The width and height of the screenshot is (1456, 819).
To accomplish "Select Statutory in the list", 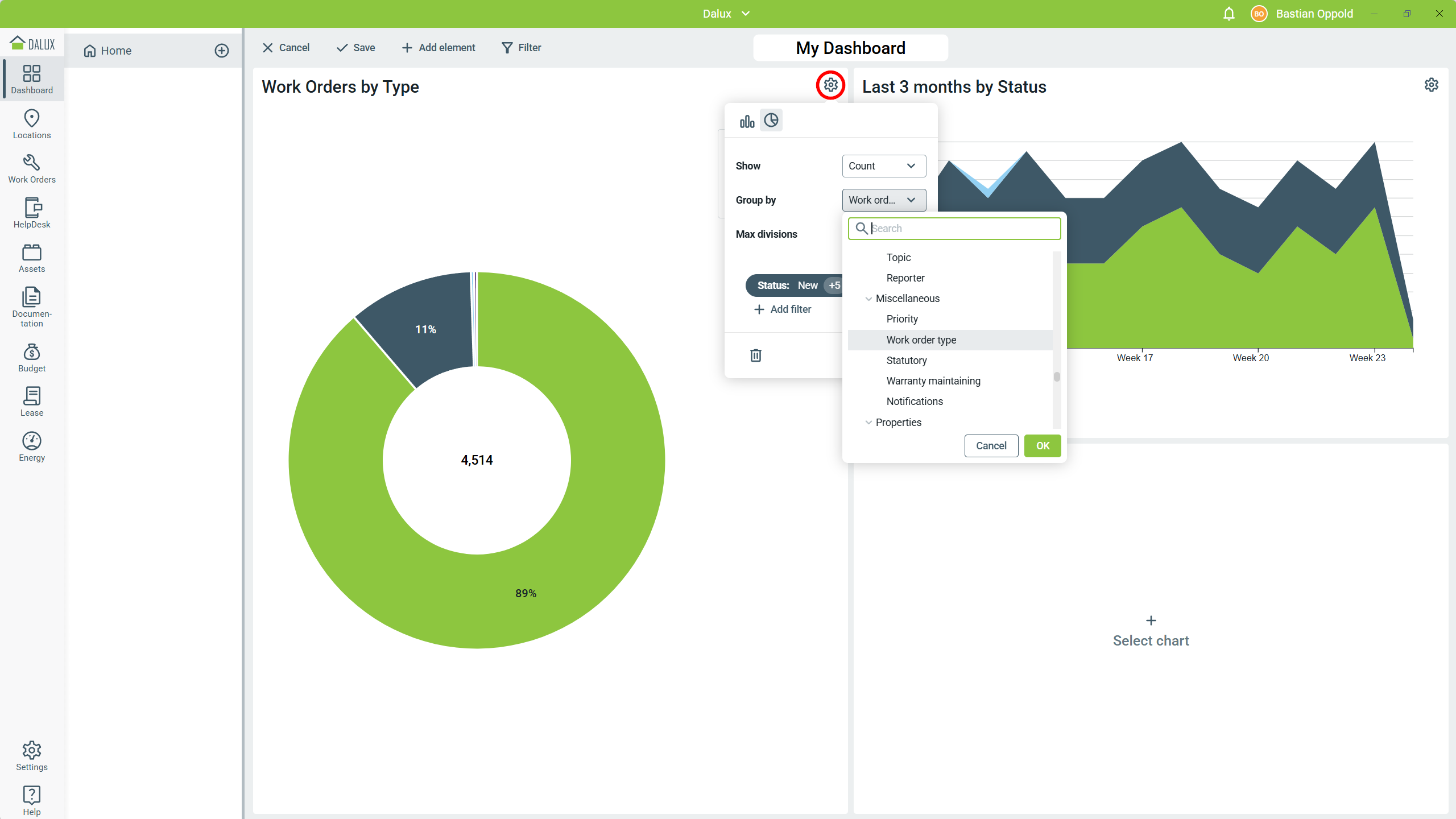I will tap(906, 361).
